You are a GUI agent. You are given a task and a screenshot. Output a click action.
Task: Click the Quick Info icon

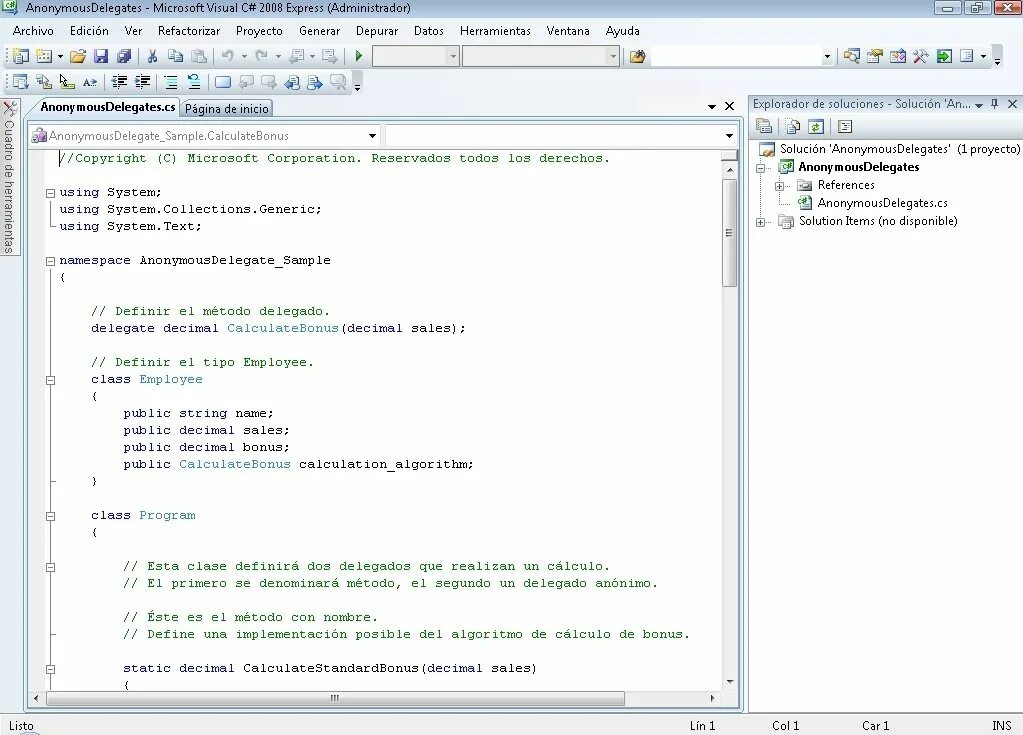tap(67, 82)
